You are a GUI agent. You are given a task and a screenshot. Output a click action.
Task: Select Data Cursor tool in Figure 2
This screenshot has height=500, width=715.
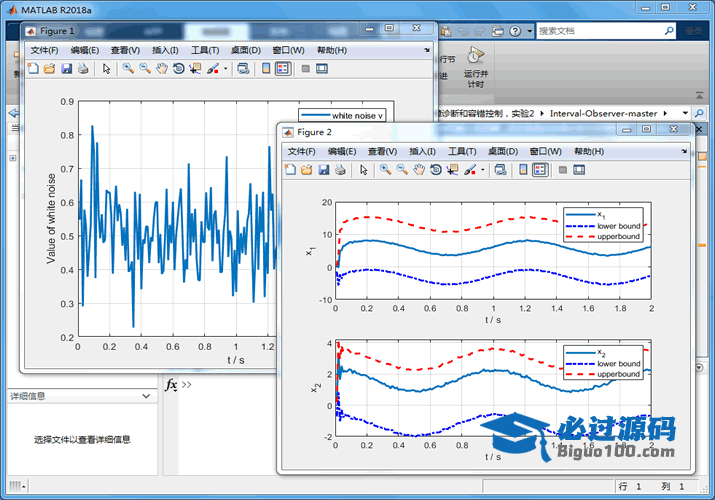[453, 170]
